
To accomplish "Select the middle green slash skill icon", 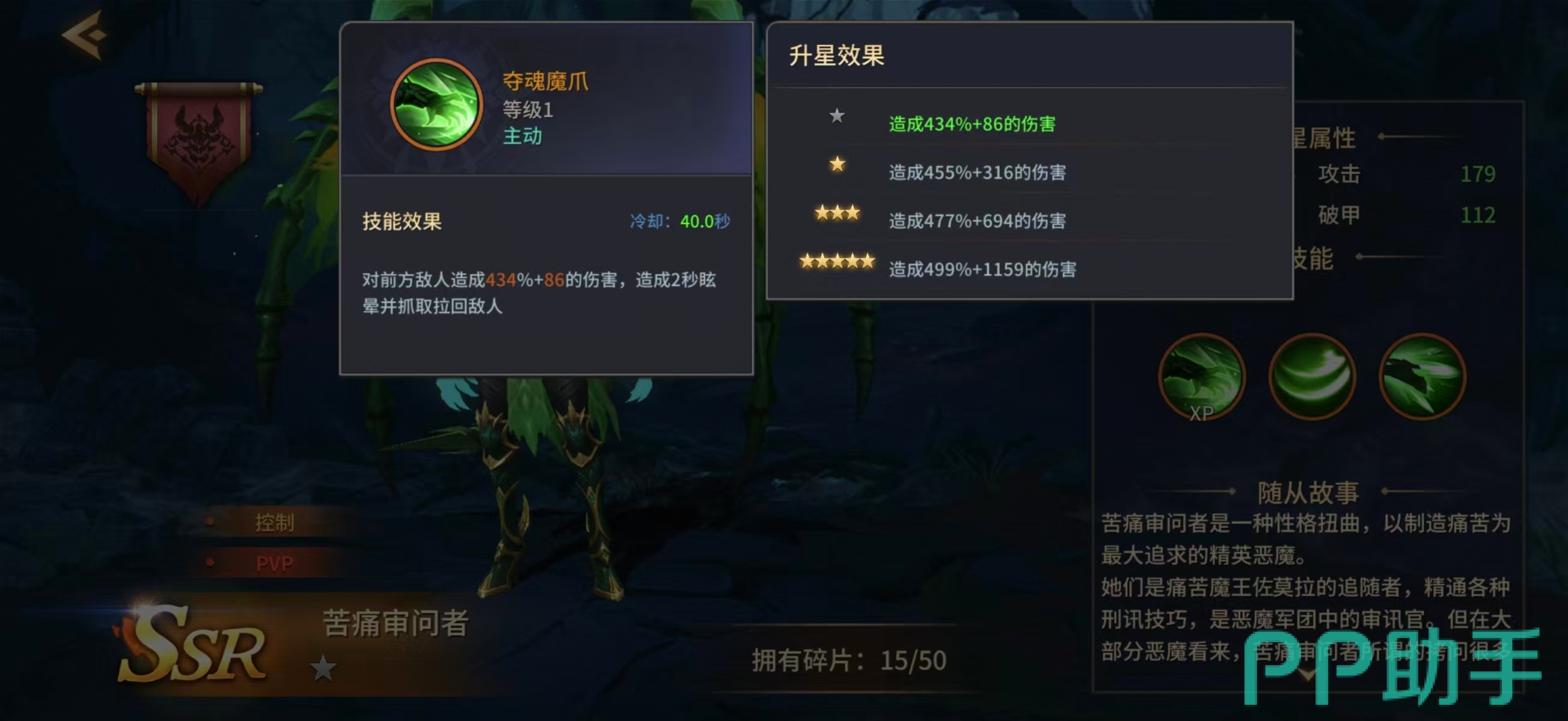I will (x=1312, y=377).
